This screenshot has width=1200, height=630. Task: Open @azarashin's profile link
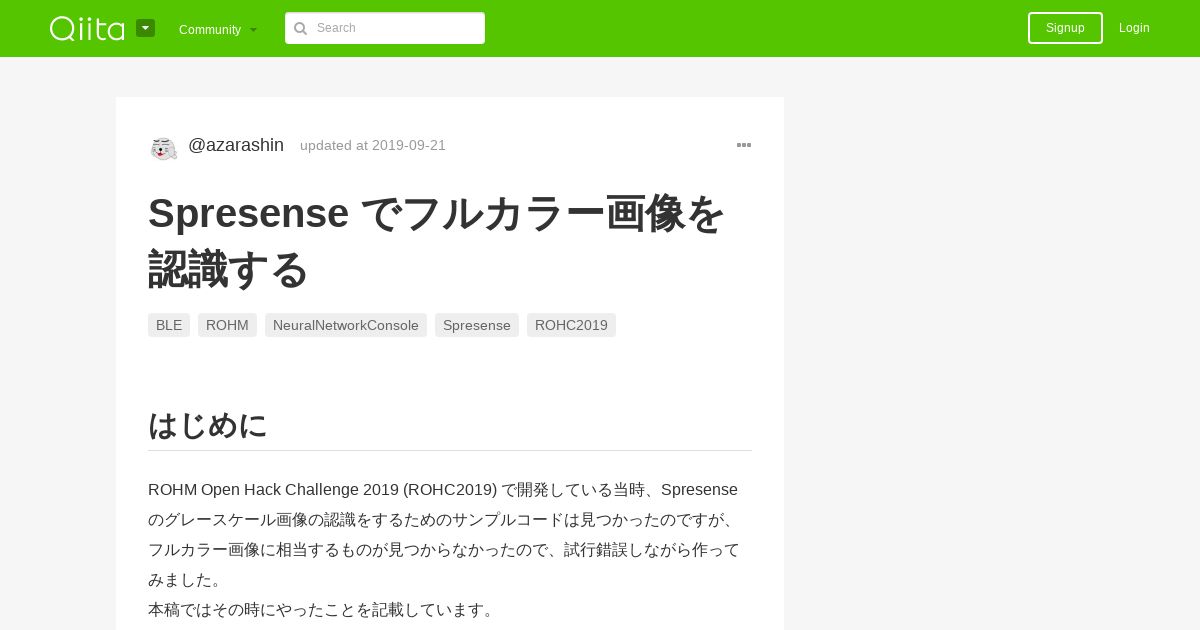(236, 145)
